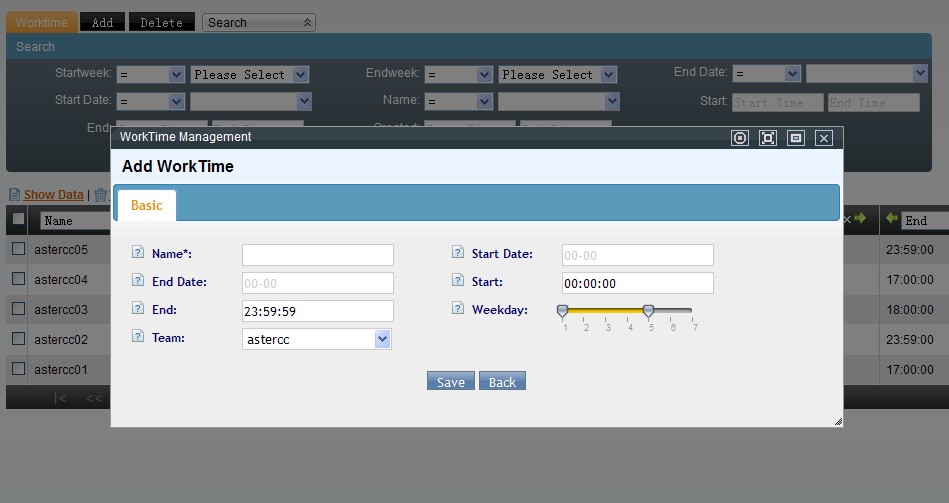This screenshot has width=949, height=503.
Task: Click the help icon next to Team
Action: point(138,338)
